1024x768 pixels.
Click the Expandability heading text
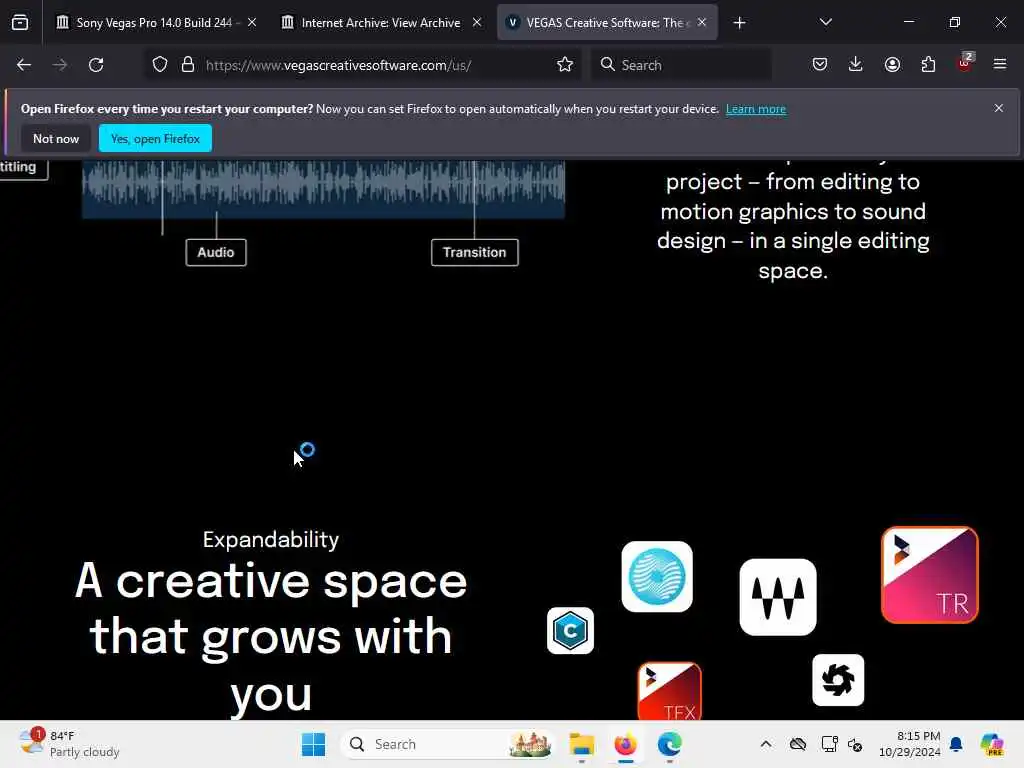(x=271, y=540)
